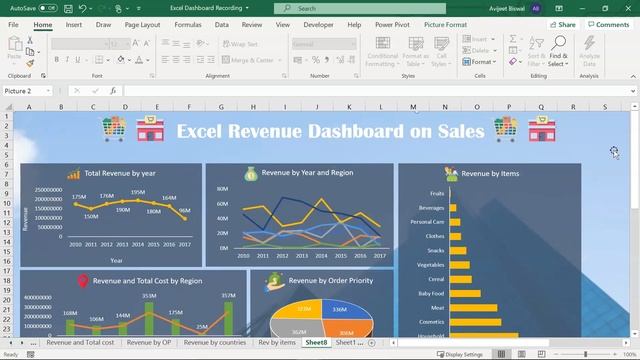Viewport: 640px width, 360px height.
Task: Toggle the AutoSave switch
Action: 48,8
